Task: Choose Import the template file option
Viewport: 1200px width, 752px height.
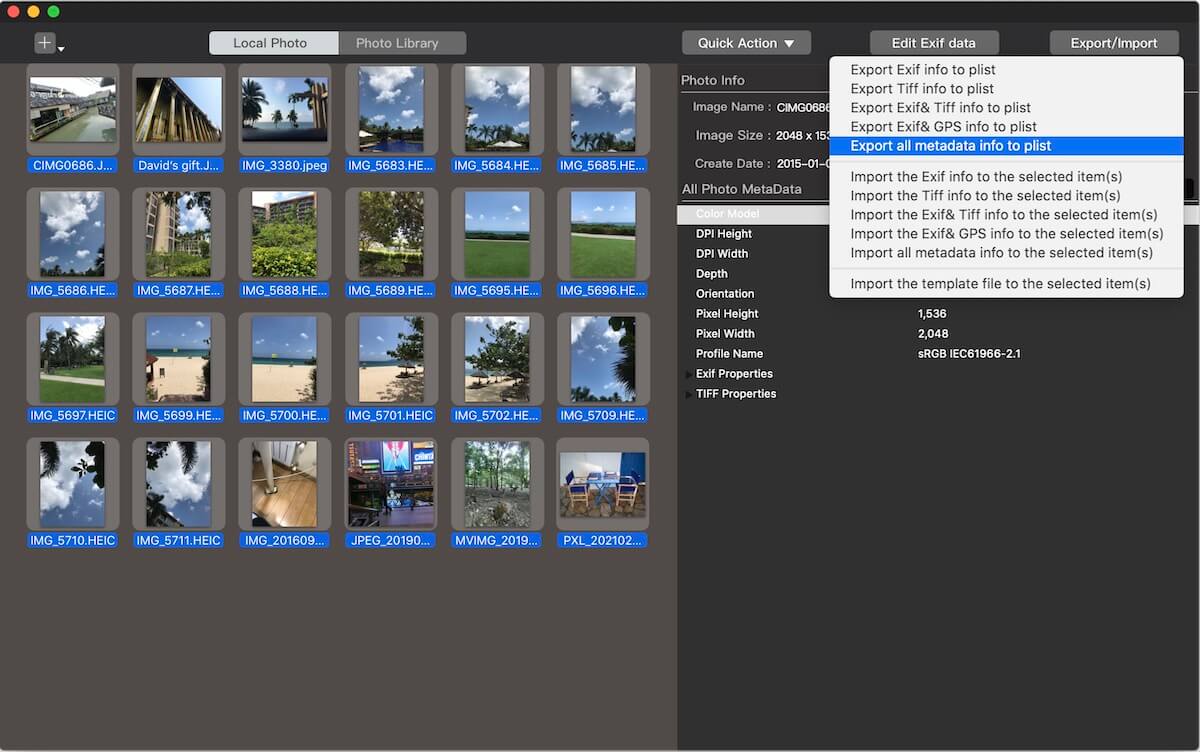Action: [1006, 284]
